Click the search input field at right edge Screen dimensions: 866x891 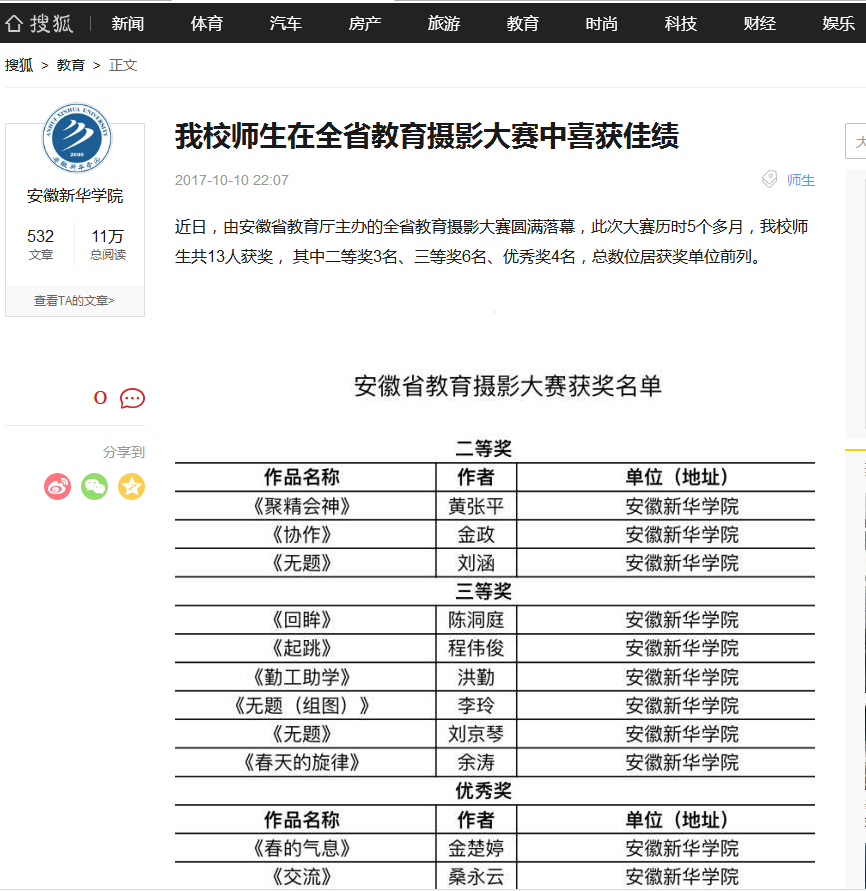tap(856, 142)
